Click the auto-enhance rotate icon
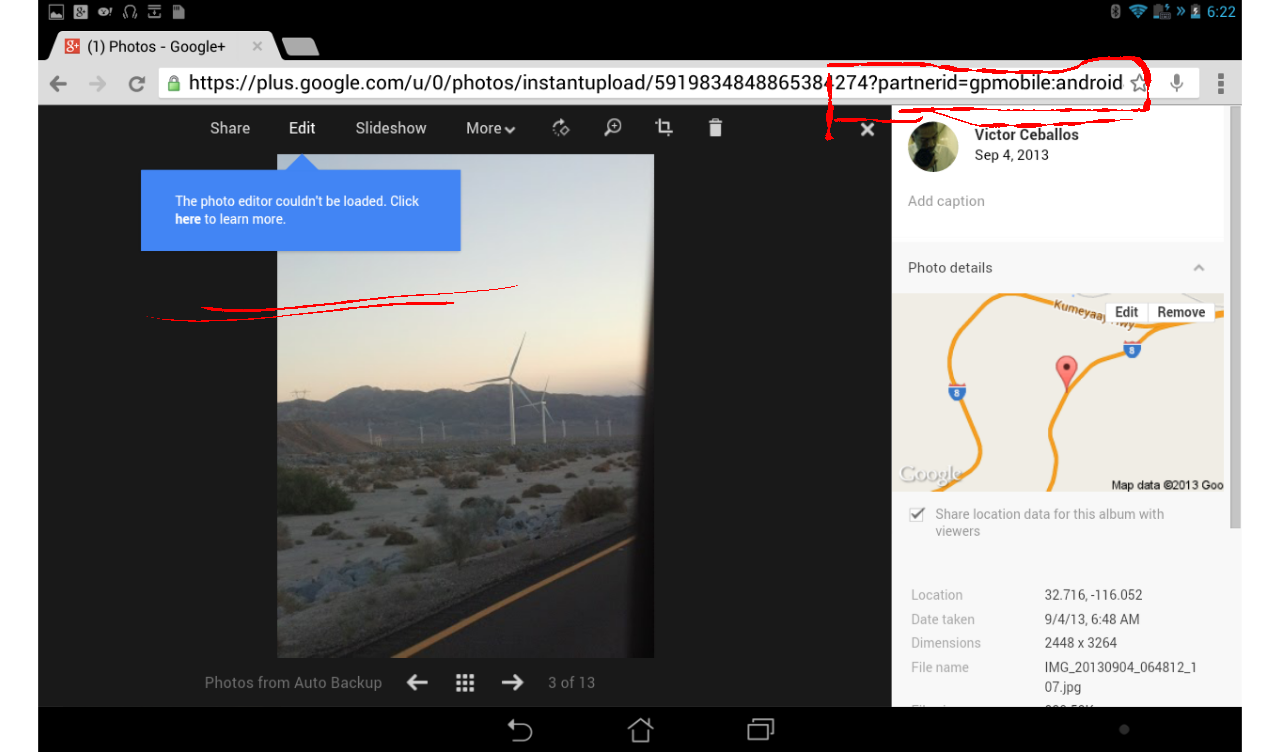1280x752 pixels. (561, 128)
